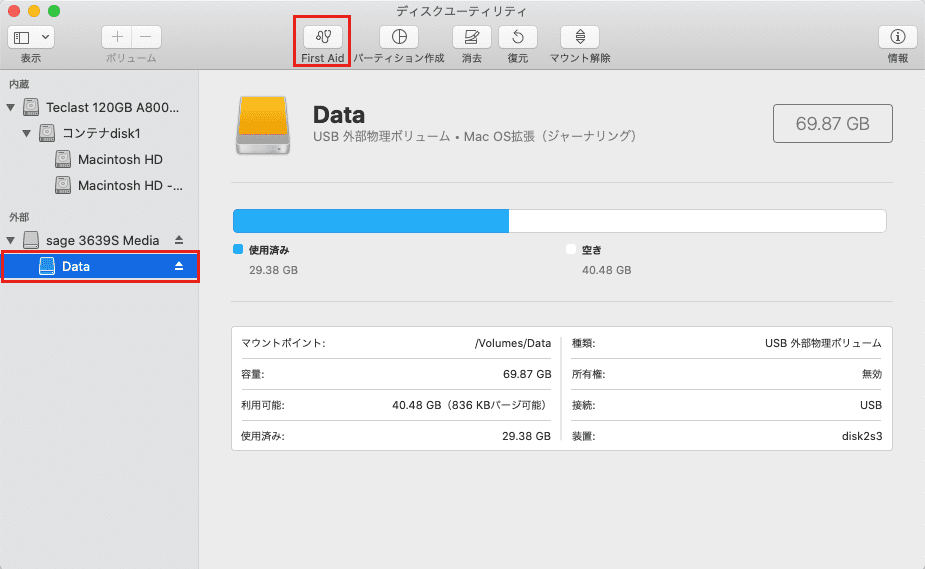Click the 内蔵 sidebar section header
925x569 pixels.
(19, 84)
